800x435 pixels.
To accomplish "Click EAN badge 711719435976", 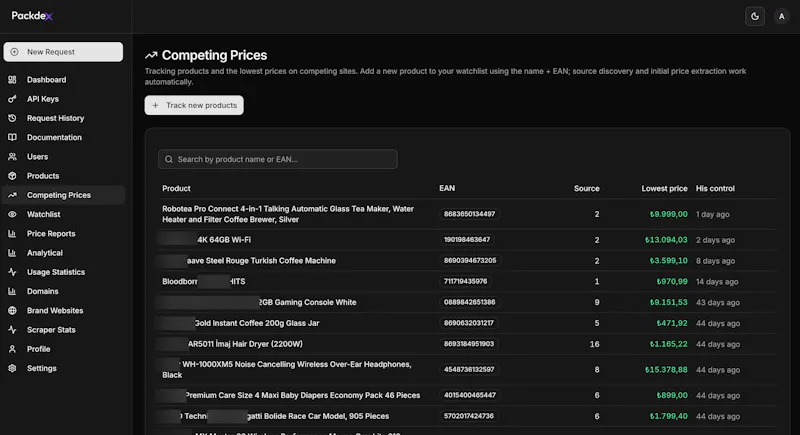I will [465, 282].
